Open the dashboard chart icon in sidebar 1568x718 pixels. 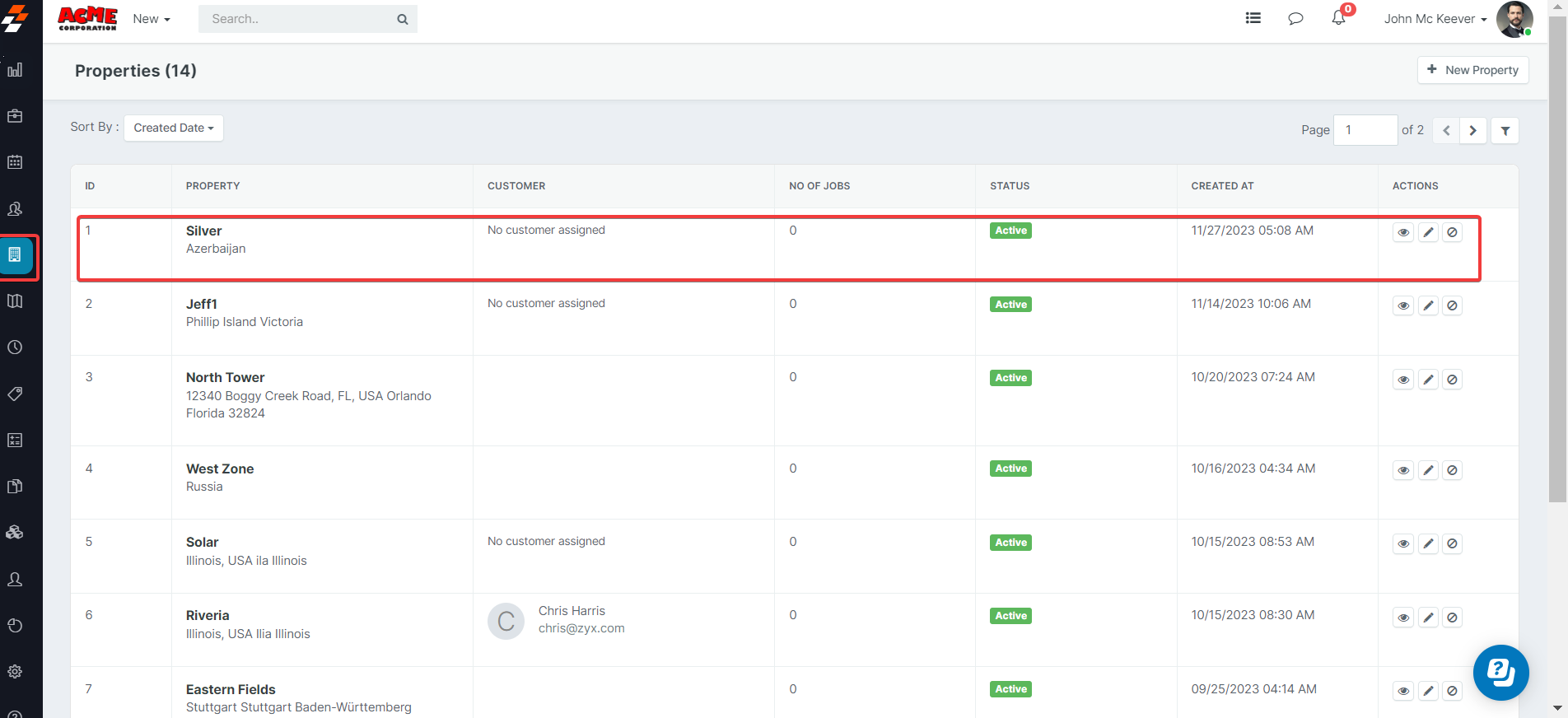(x=15, y=70)
